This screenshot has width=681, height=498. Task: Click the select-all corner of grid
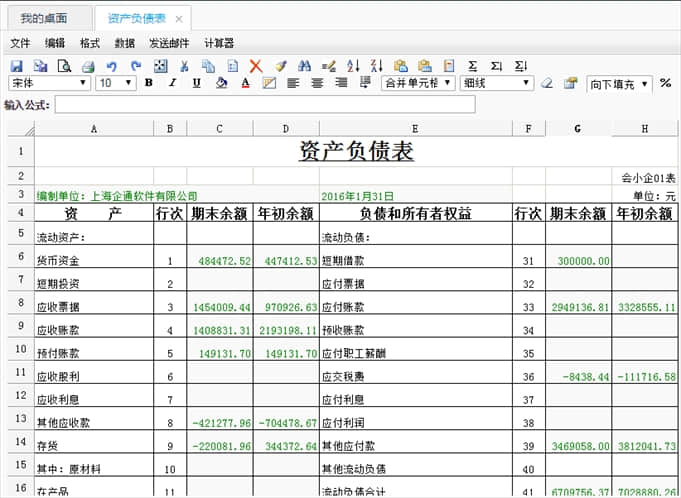pyautogui.click(x=21, y=129)
